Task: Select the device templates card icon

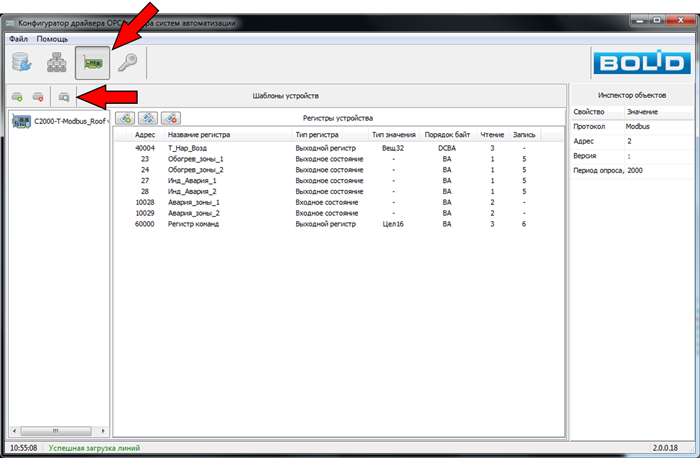Action: pyautogui.click(x=93, y=63)
